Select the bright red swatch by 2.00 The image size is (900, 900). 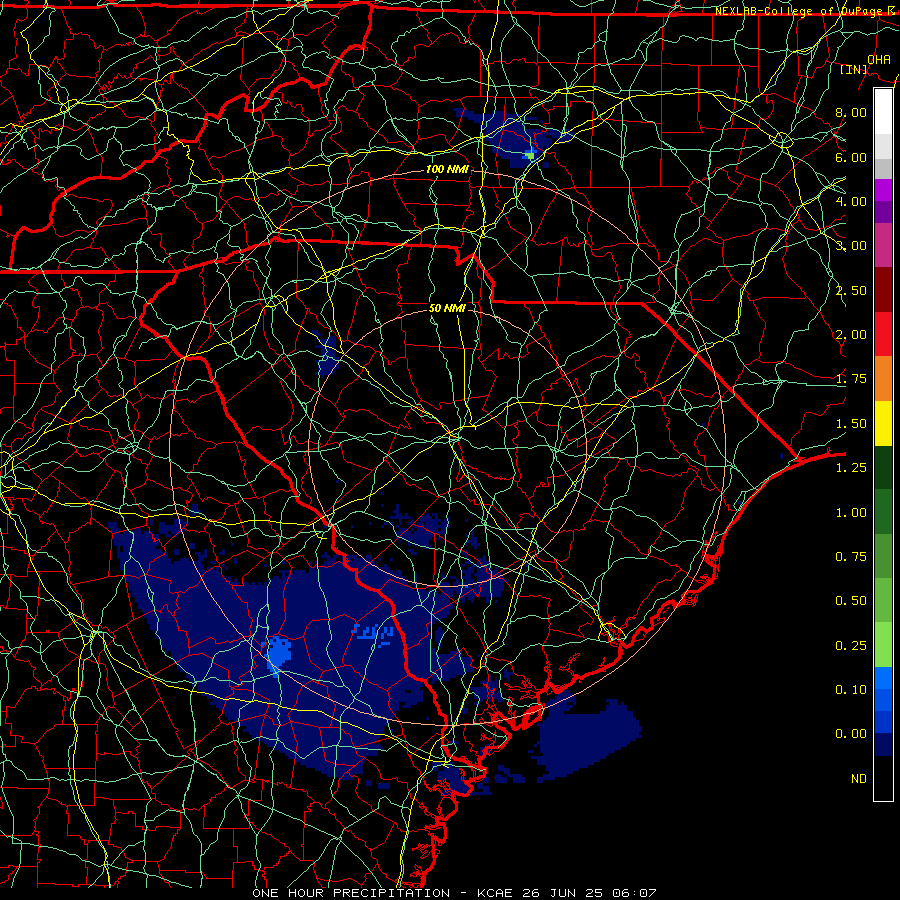click(x=883, y=333)
